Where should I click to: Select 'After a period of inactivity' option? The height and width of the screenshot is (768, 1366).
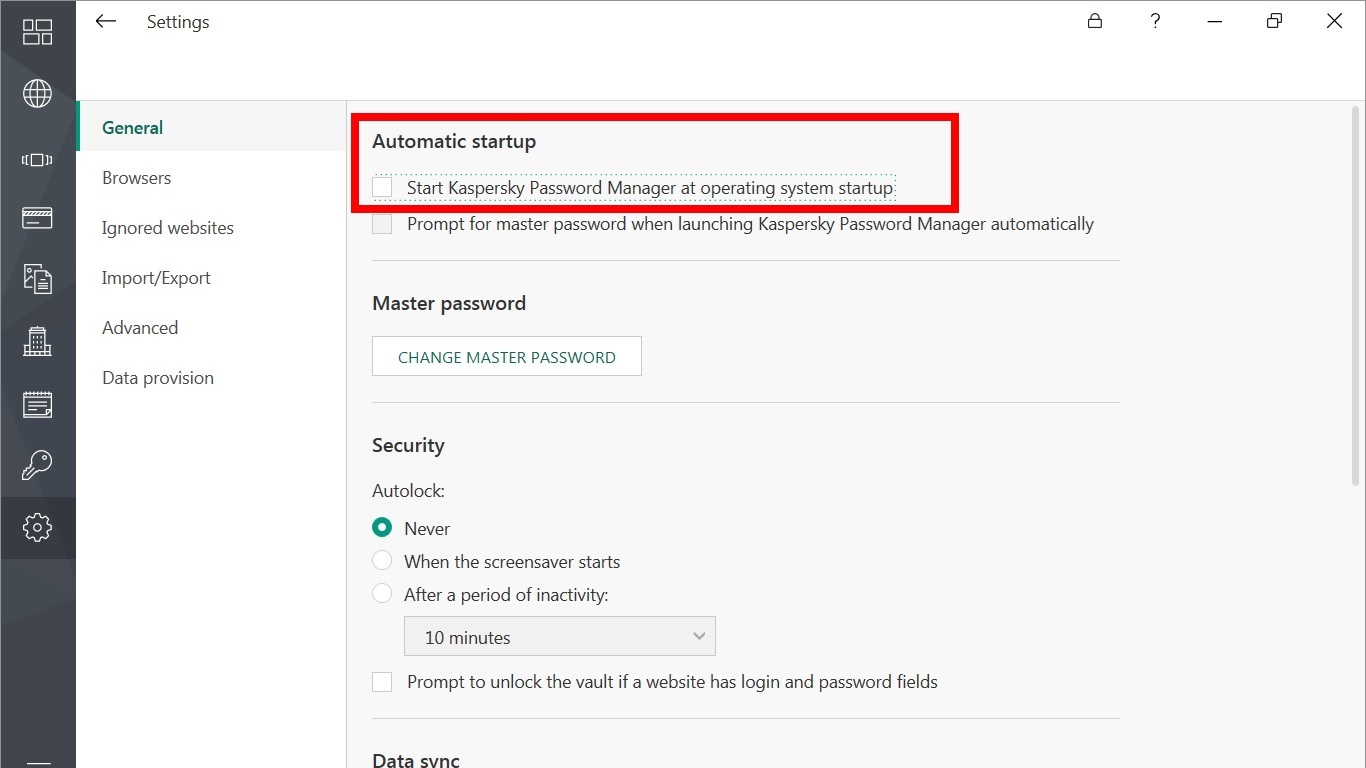[382, 594]
